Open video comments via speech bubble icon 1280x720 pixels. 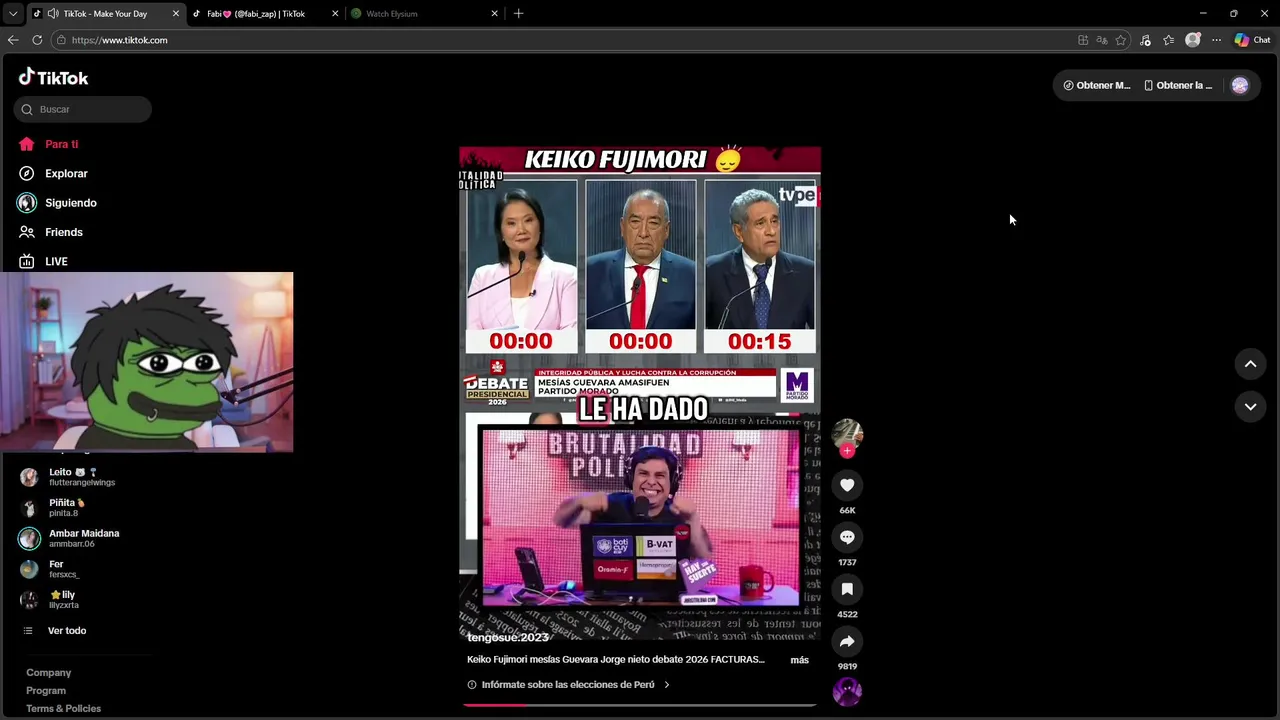pos(847,537)
